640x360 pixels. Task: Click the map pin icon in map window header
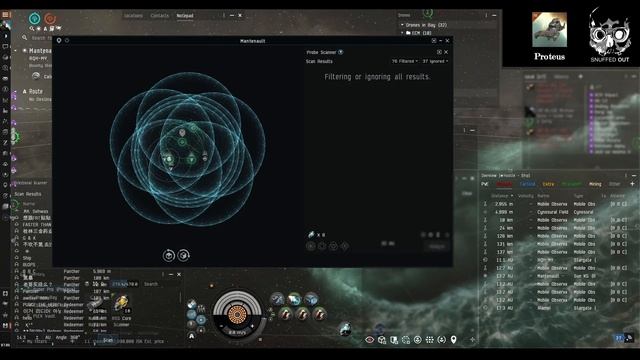59,40
